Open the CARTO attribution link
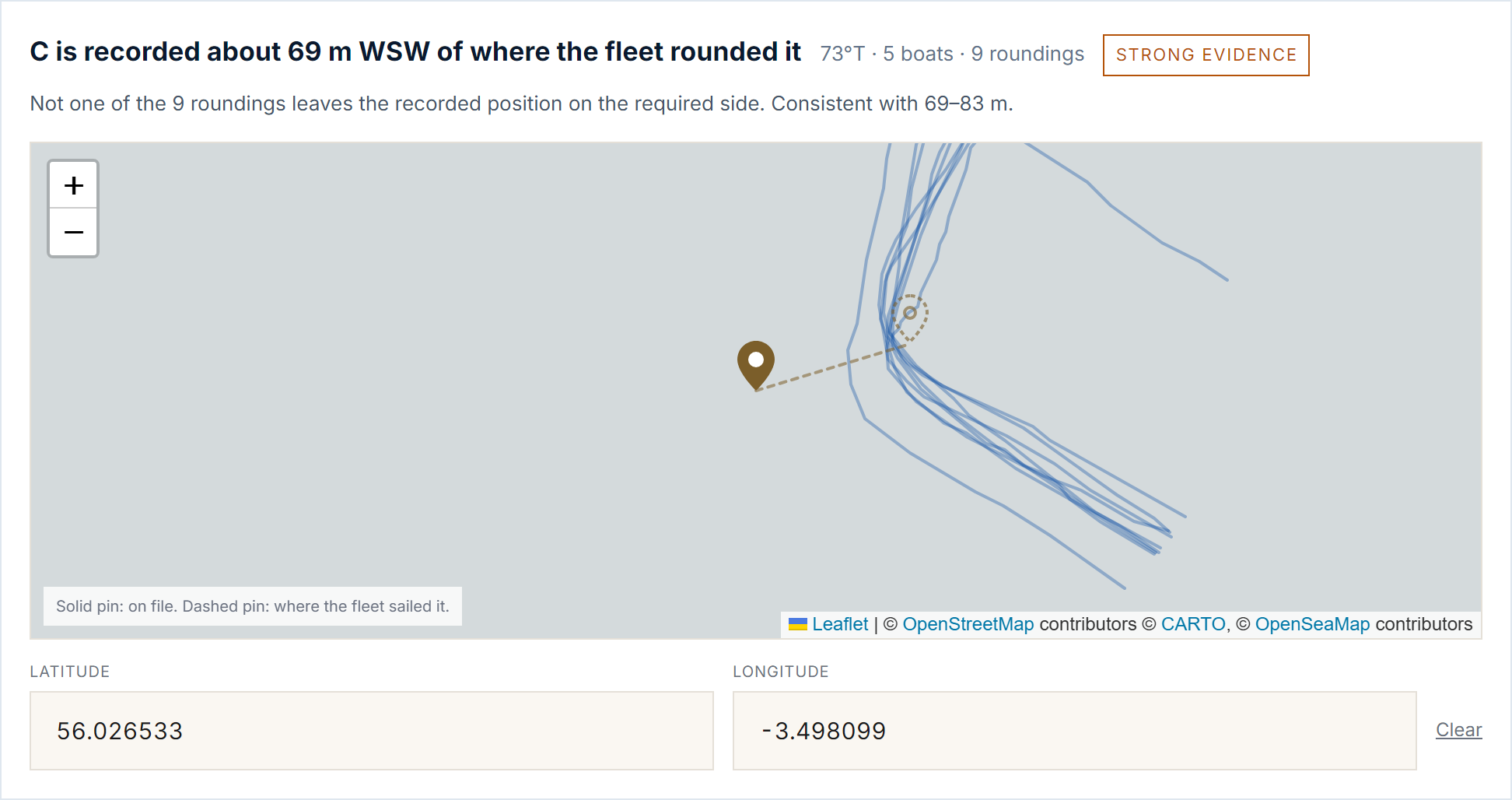The image size is (1512, 800). pos(1193,624)
